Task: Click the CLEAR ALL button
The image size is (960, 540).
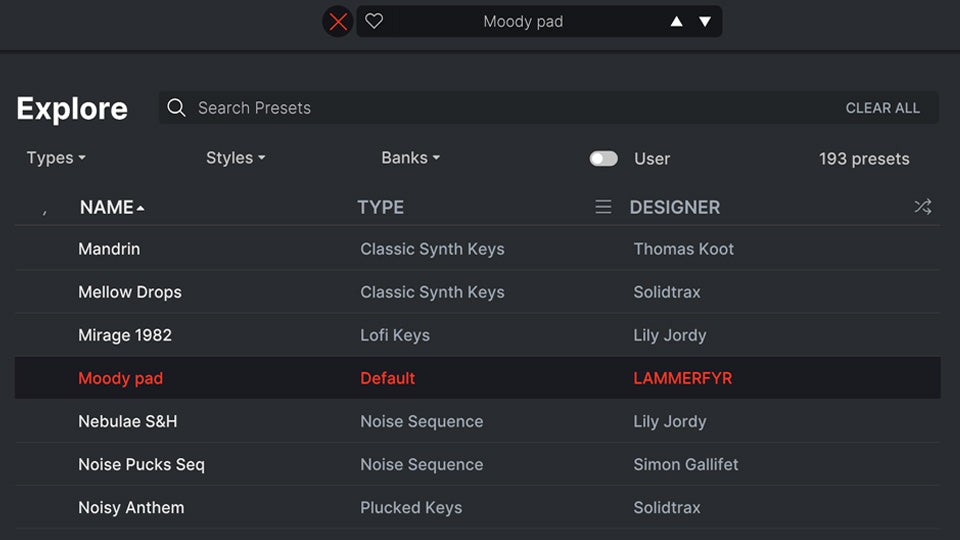Action: [x=882, y=108]
